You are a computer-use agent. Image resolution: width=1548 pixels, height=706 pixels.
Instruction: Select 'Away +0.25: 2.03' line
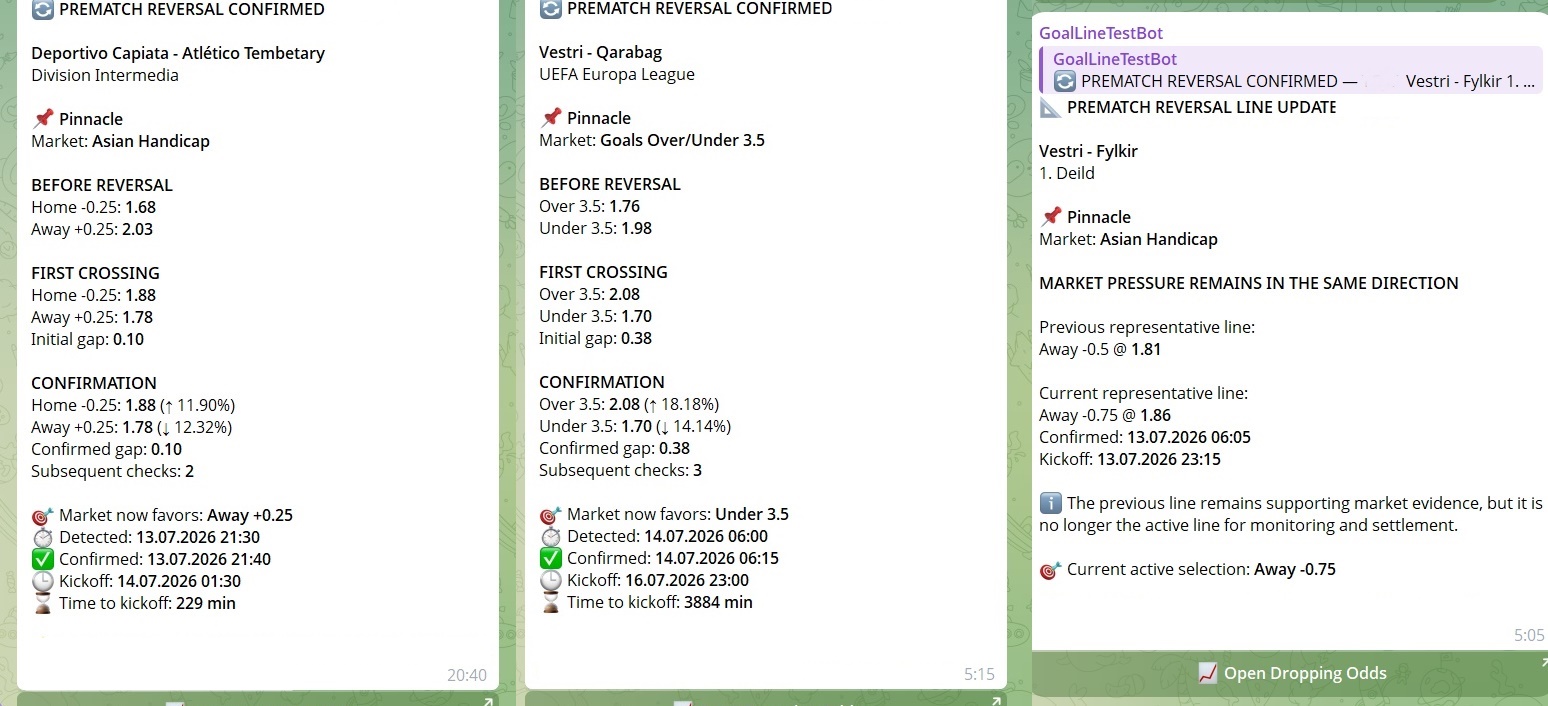92,229
